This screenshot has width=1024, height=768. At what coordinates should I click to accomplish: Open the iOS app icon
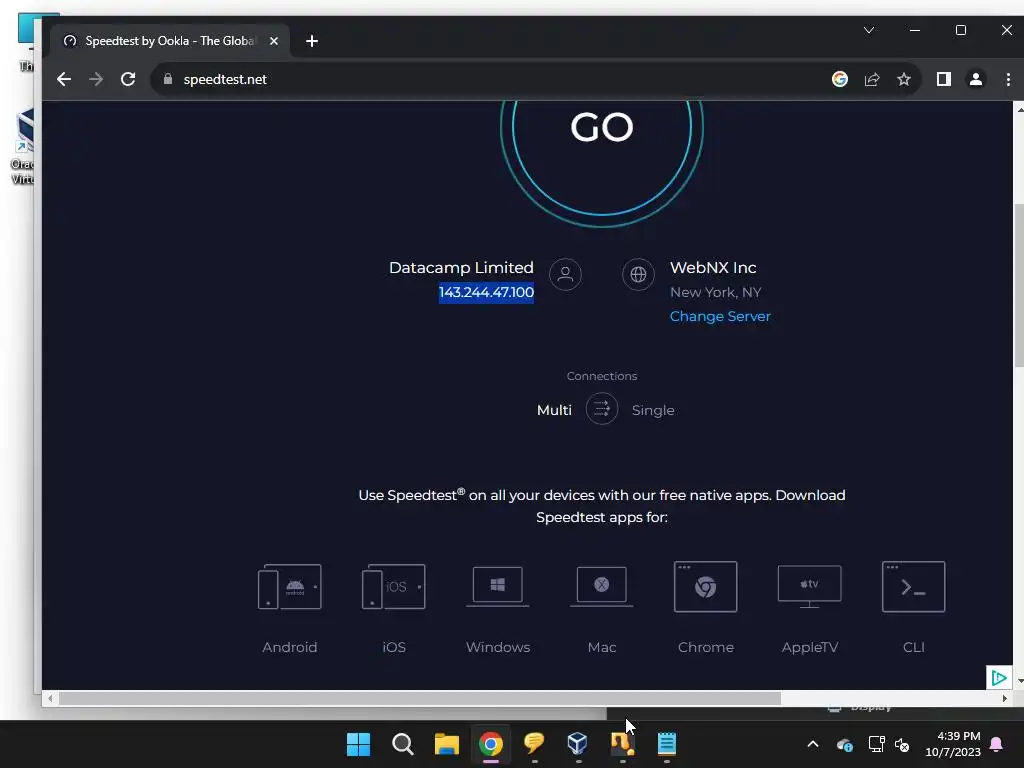click(394, 586)
